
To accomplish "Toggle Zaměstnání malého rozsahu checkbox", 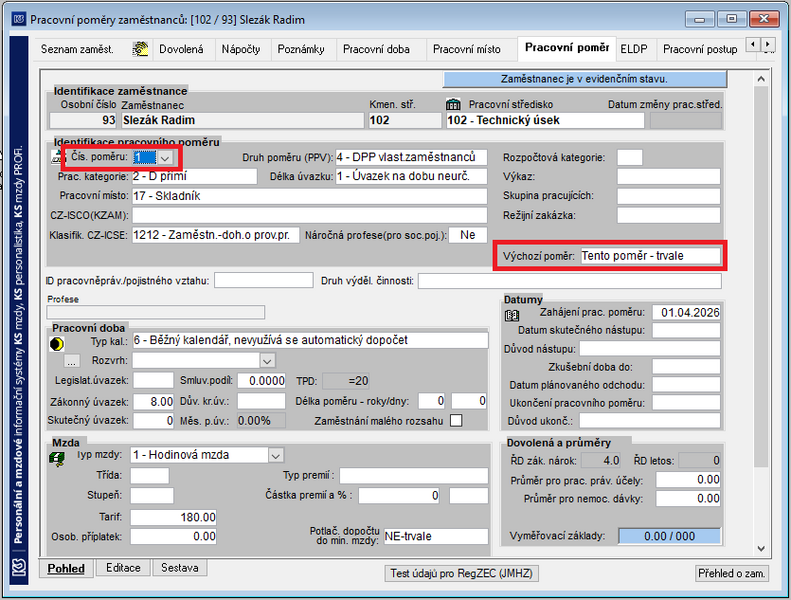I will 456,420.
